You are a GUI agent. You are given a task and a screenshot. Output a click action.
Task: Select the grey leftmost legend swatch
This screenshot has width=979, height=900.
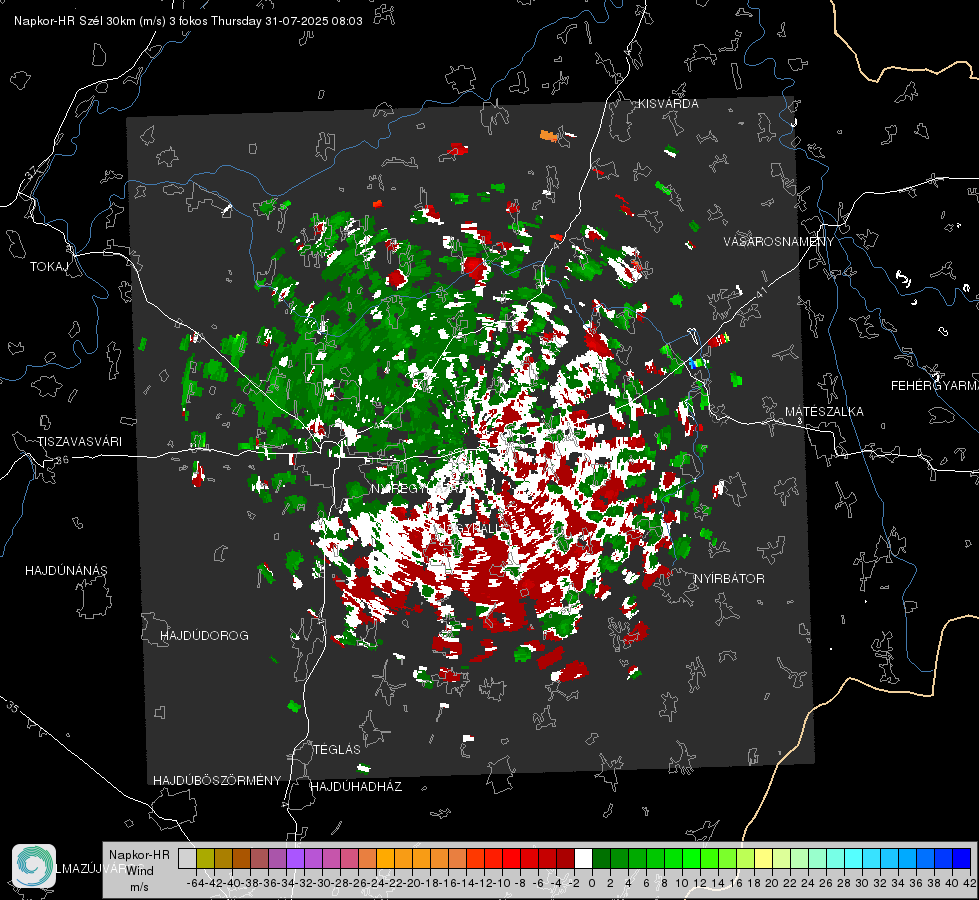point(187,858)
